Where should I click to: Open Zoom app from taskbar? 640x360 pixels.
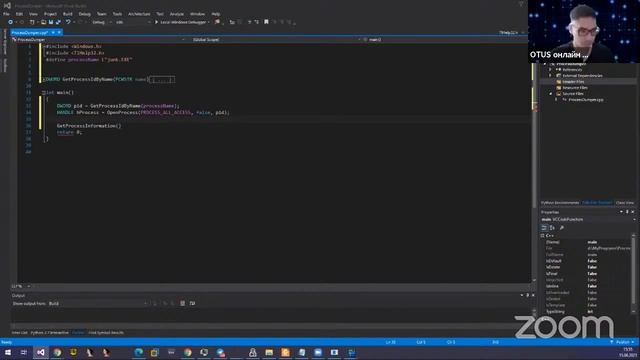coord(318,353)
